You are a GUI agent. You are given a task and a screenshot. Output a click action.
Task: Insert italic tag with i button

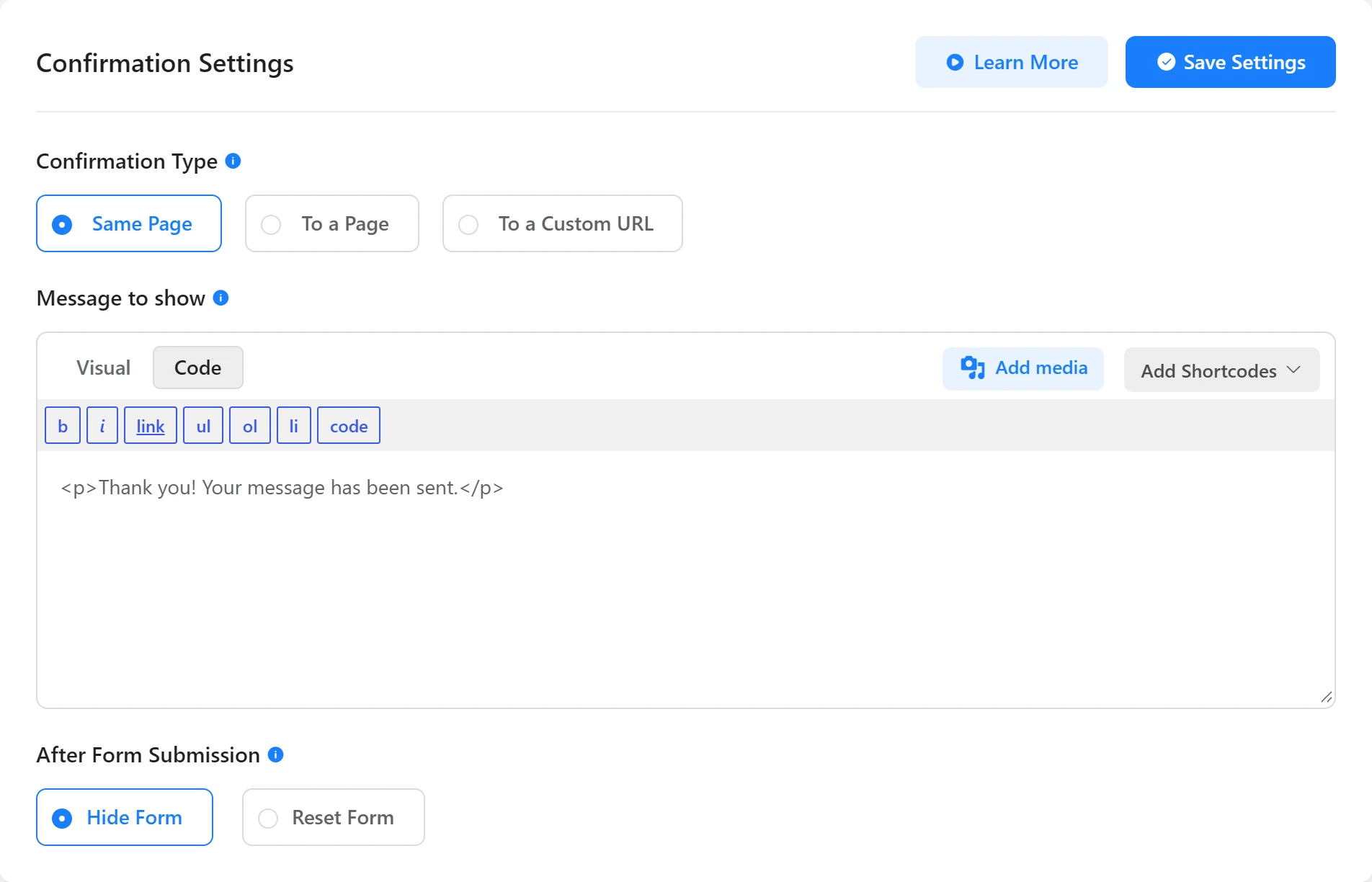pyautogui.click(x=102, y=425)
